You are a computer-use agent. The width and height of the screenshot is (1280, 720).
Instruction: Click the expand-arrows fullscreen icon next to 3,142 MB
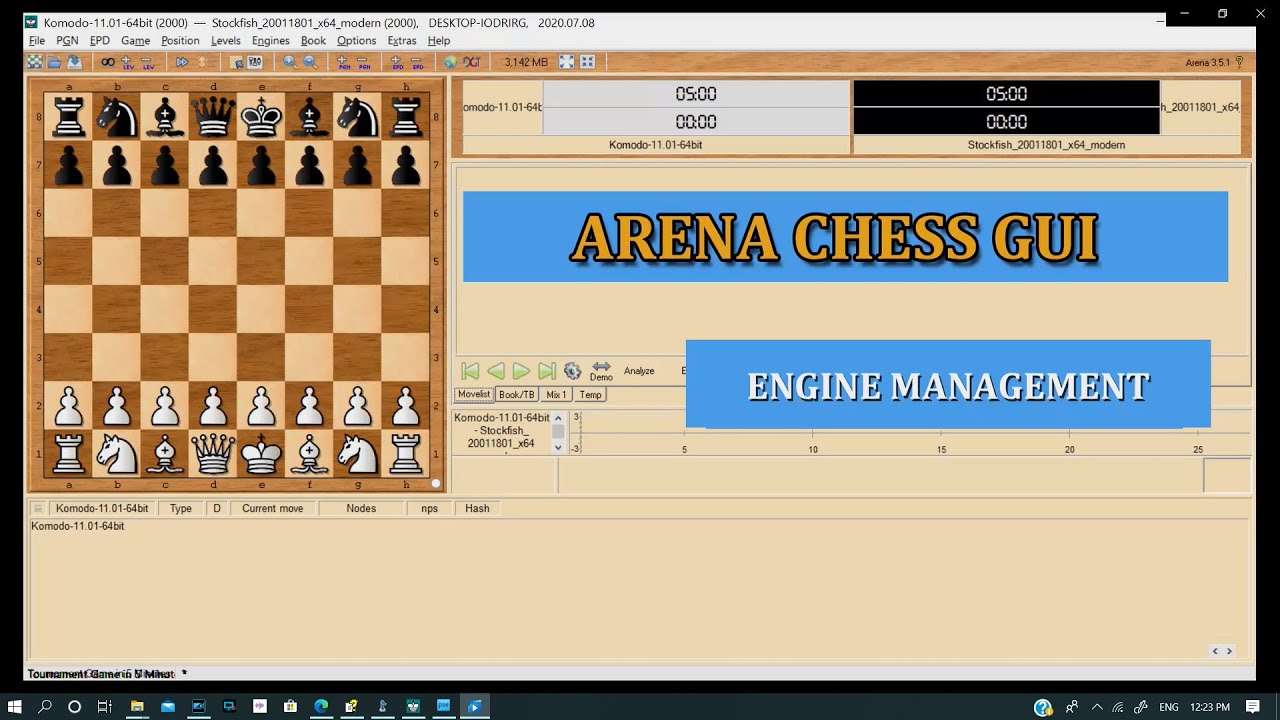tap(566, 62)
